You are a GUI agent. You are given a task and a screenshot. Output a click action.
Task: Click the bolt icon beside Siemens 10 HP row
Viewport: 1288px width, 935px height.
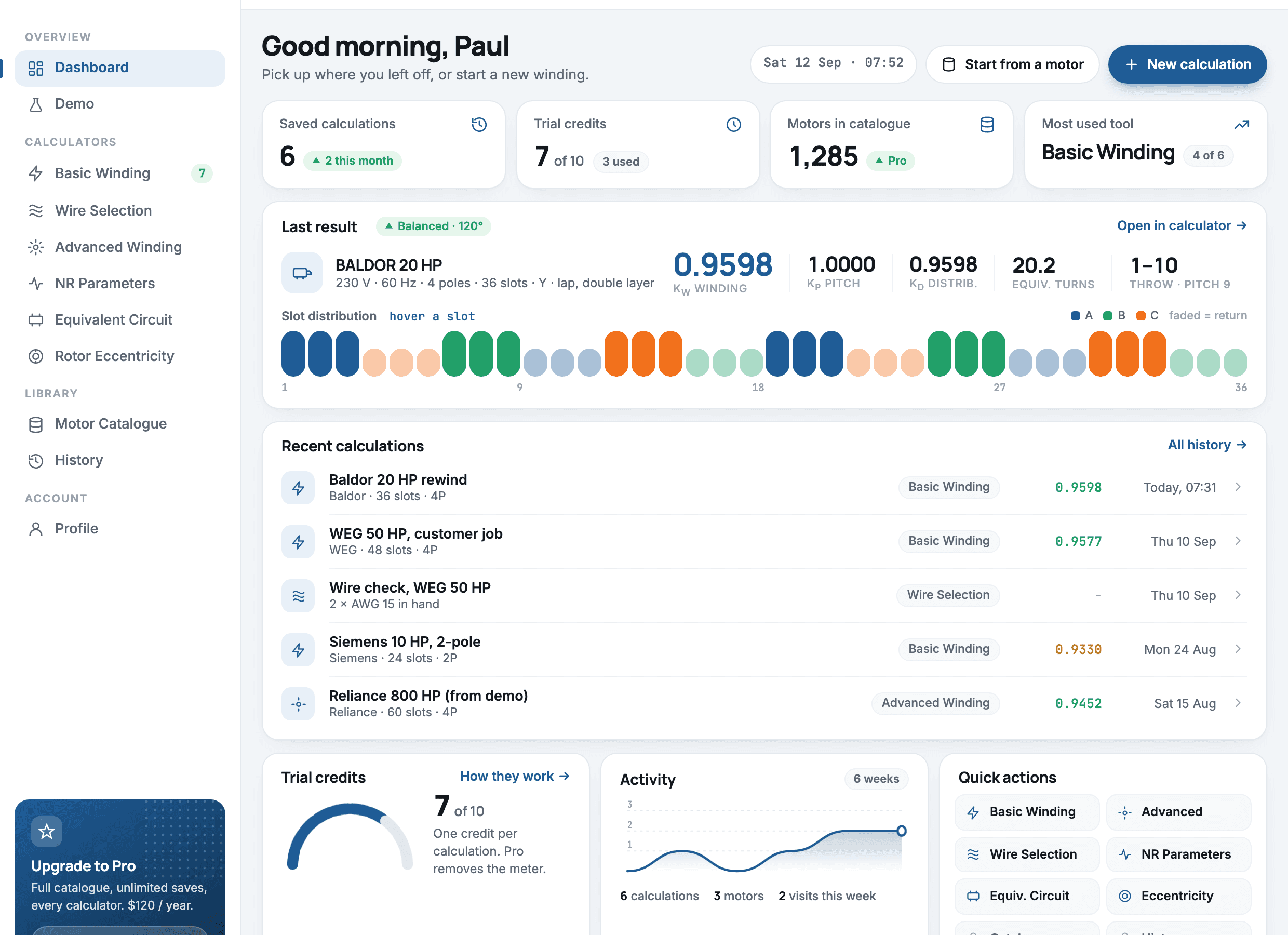click(298, 650)
